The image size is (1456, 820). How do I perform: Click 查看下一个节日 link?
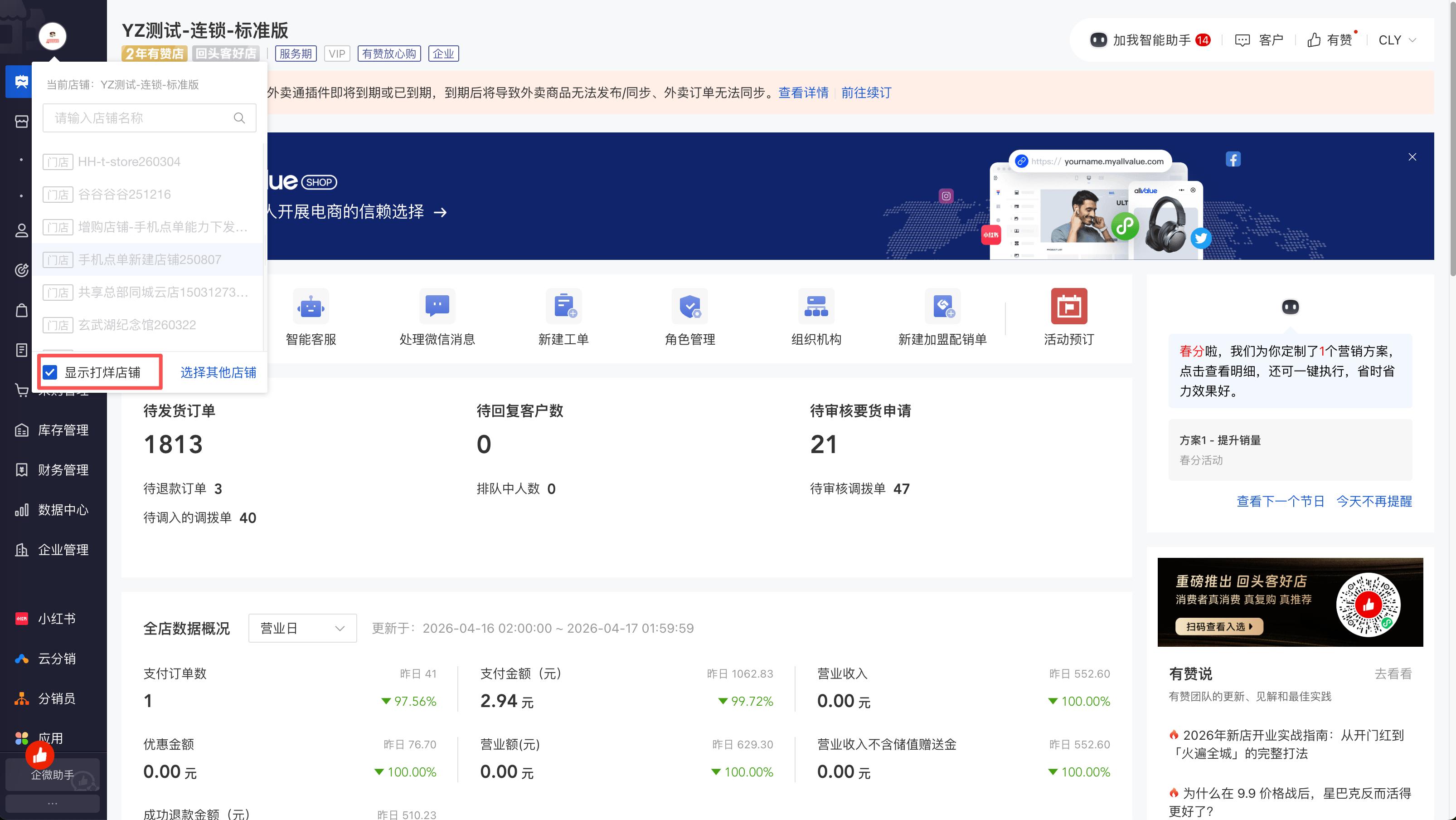click(x=1280, y=502)
